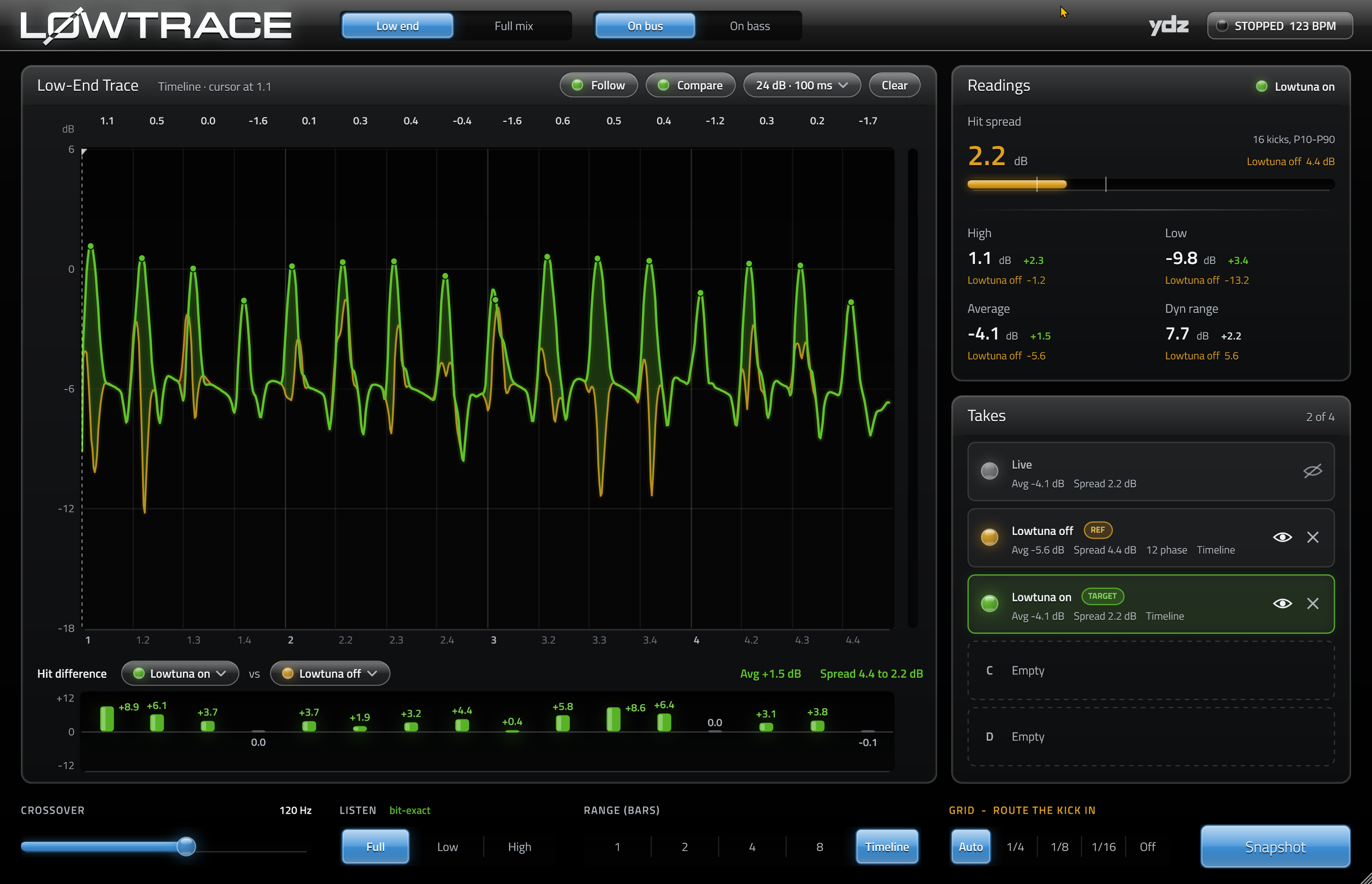
Task: Set listen mode to Low
Action: [x=447, y=847]
